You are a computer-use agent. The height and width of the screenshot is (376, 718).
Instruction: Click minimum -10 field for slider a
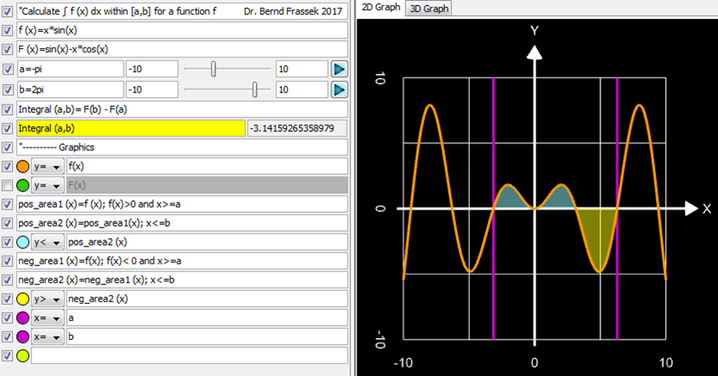pyautogui.click(x=152, y=69)
